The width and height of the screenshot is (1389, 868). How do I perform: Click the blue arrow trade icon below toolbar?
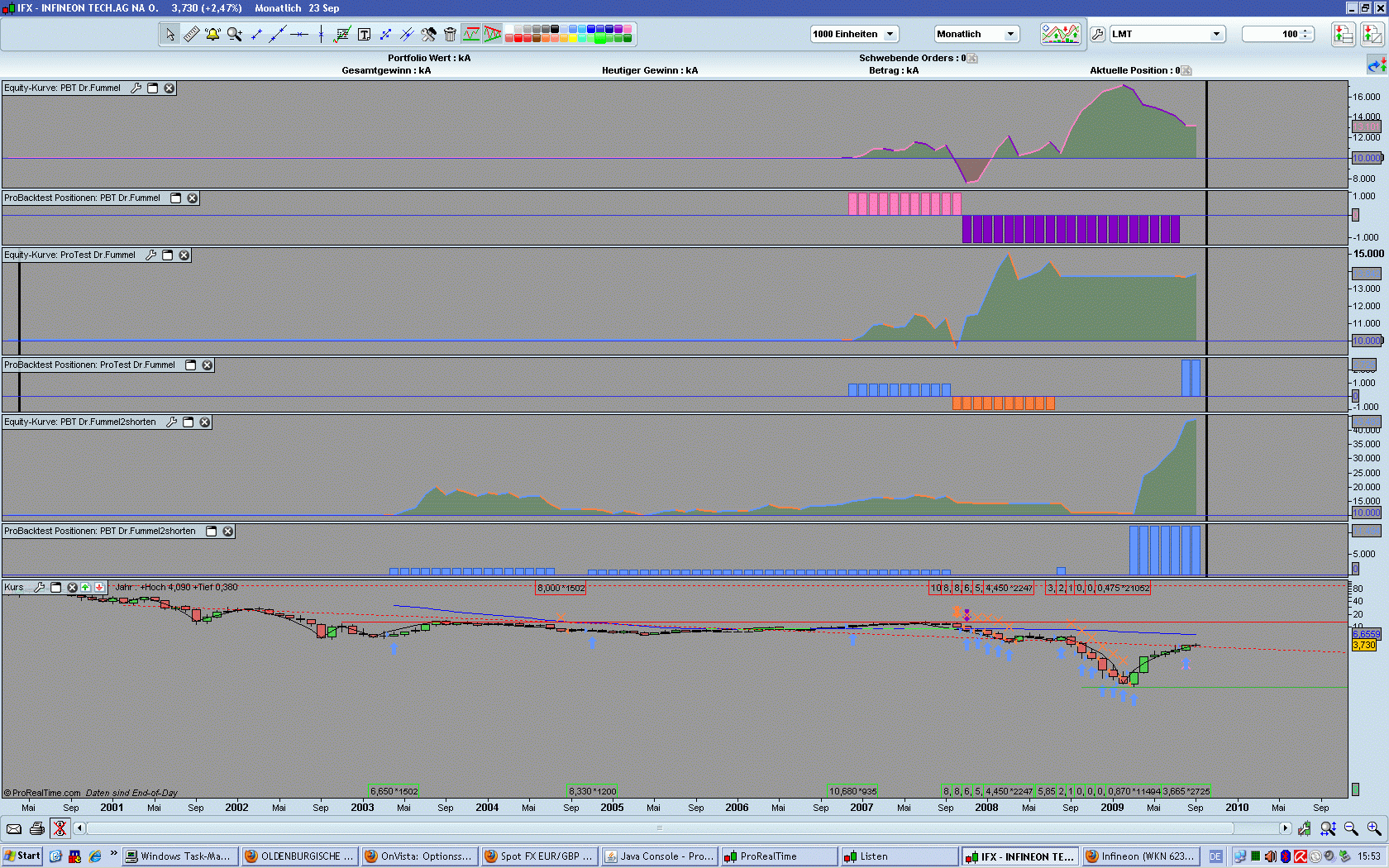click(1377, 64)
